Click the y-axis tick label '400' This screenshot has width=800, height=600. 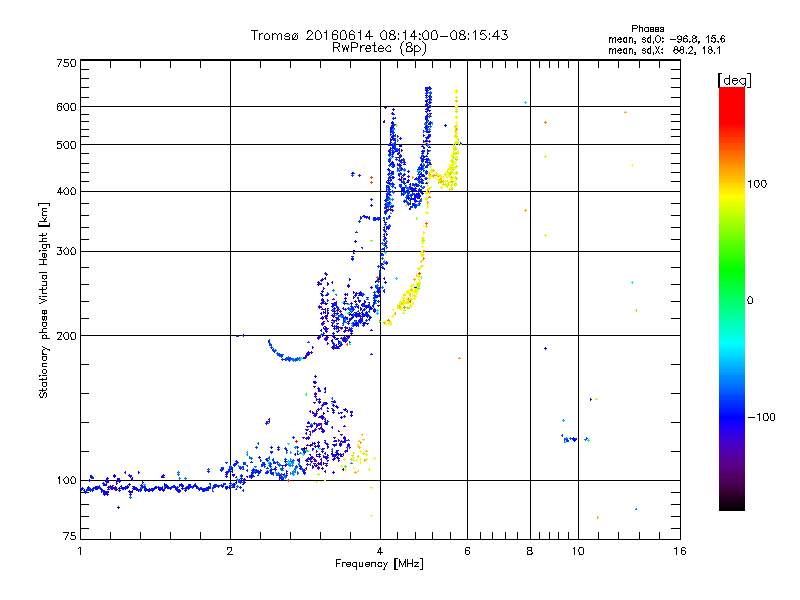[66, 192]
